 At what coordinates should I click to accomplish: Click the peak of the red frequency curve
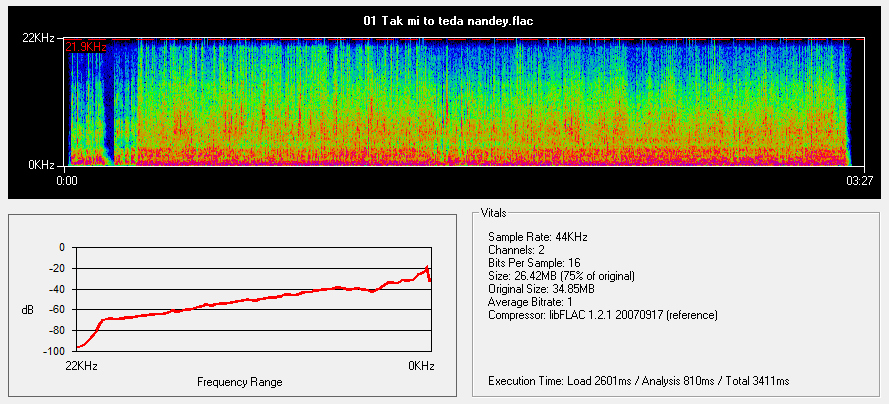[x=428, y=267]
